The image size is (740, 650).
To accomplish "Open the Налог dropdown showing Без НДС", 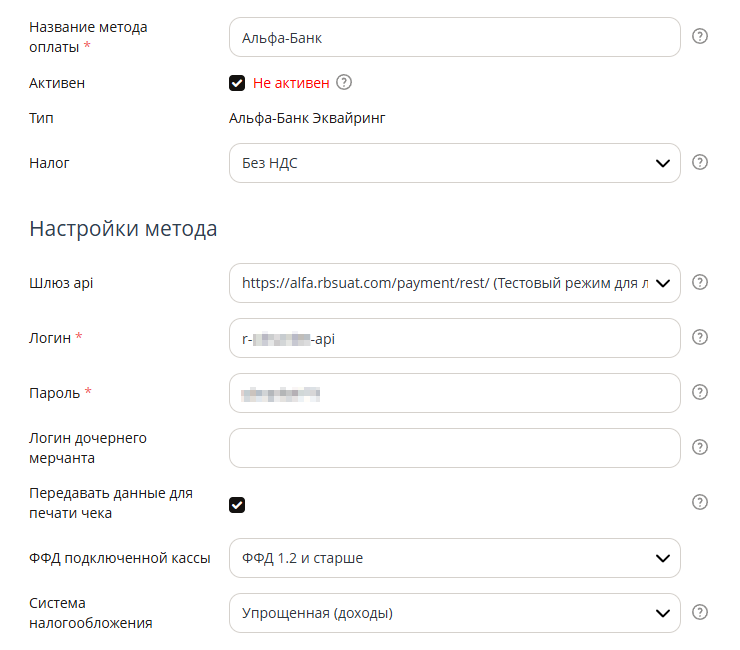I will 454,163.
